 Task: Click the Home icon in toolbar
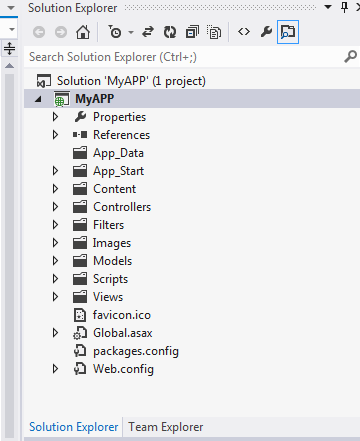pos(83,32)
